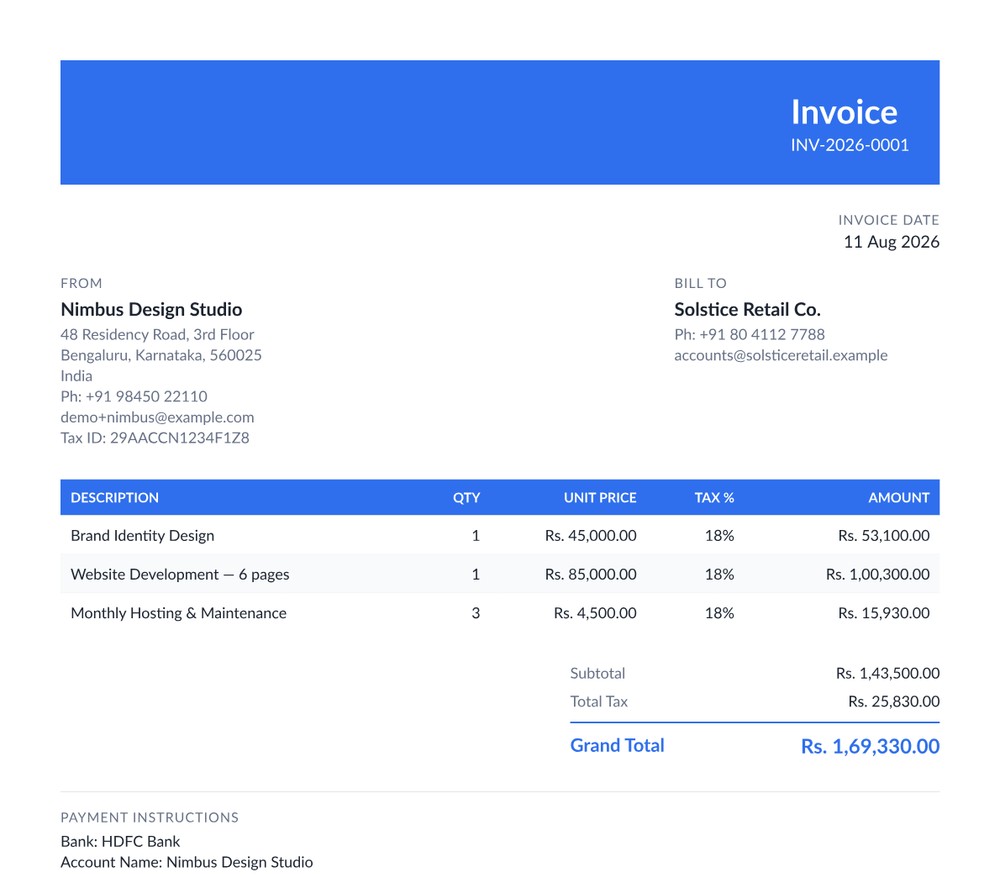Click the Invoice title in the header
This screenshot has width=1000, height=876.
tap(844, 112)
